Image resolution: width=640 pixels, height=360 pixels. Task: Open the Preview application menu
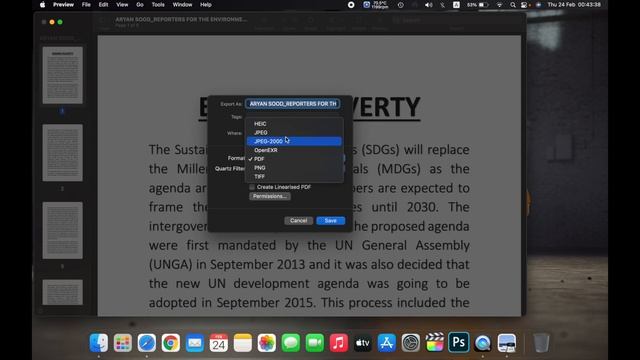pos(63,5)
